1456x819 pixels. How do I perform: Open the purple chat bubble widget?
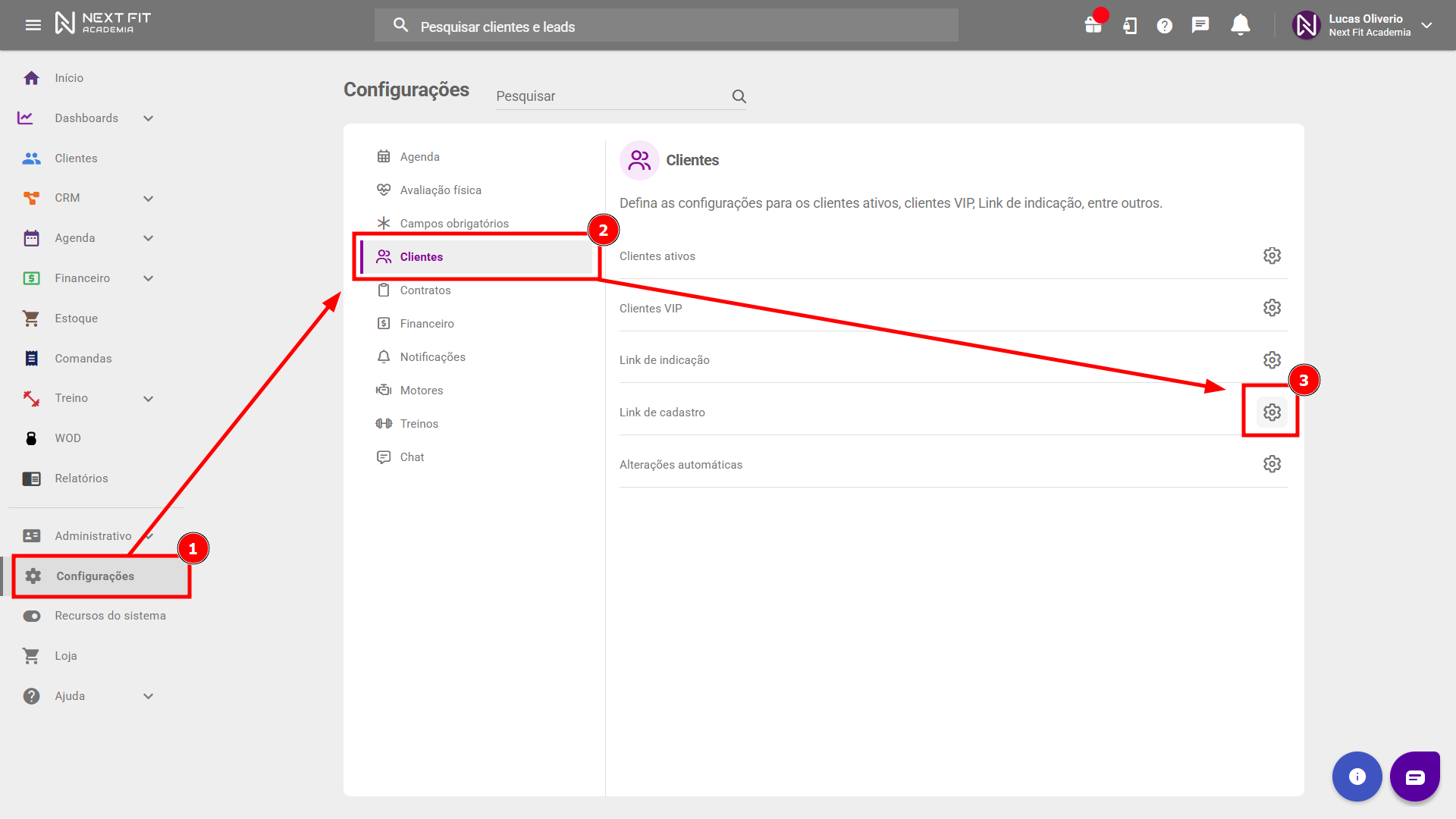pyautogui.click(x=1414, y=777)
